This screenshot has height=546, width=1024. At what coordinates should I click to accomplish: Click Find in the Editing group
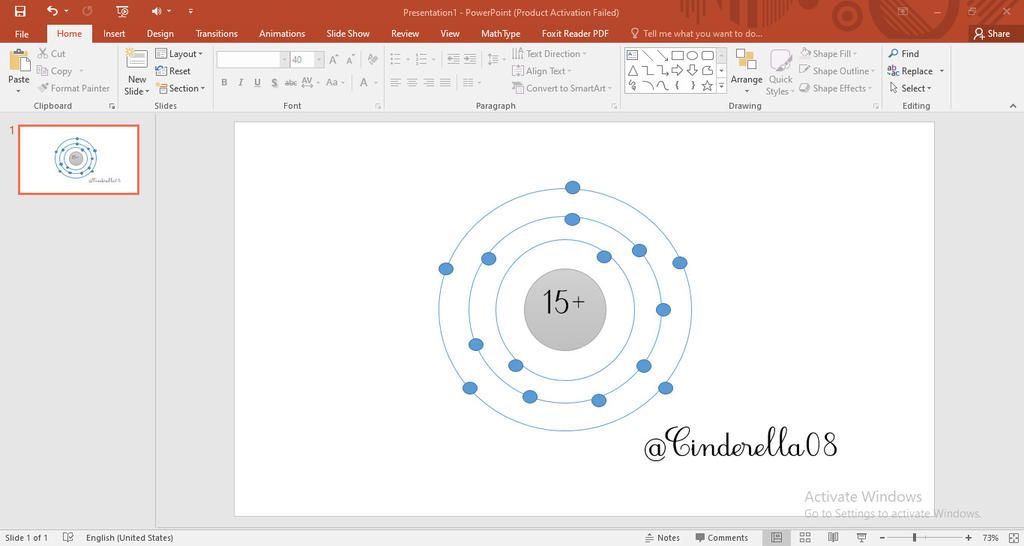tap(904, 54)
